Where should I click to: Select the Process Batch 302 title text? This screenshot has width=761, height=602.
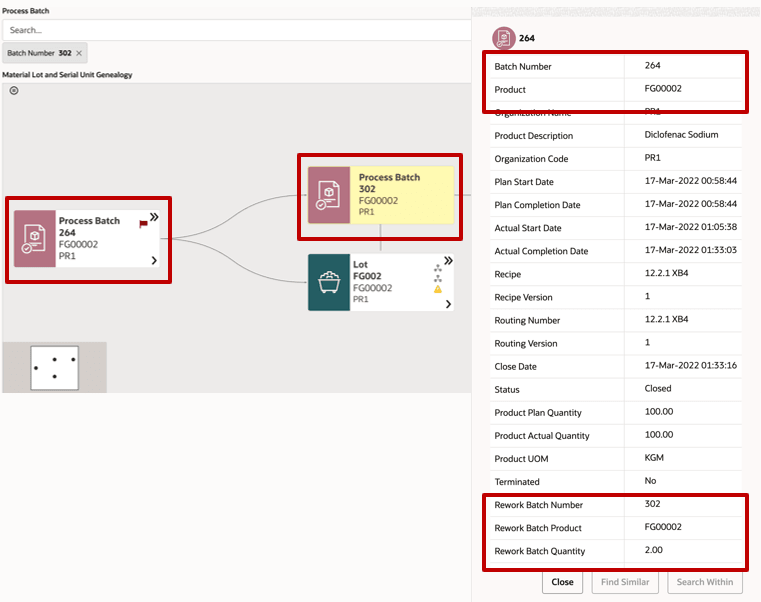tap(389, 183)
